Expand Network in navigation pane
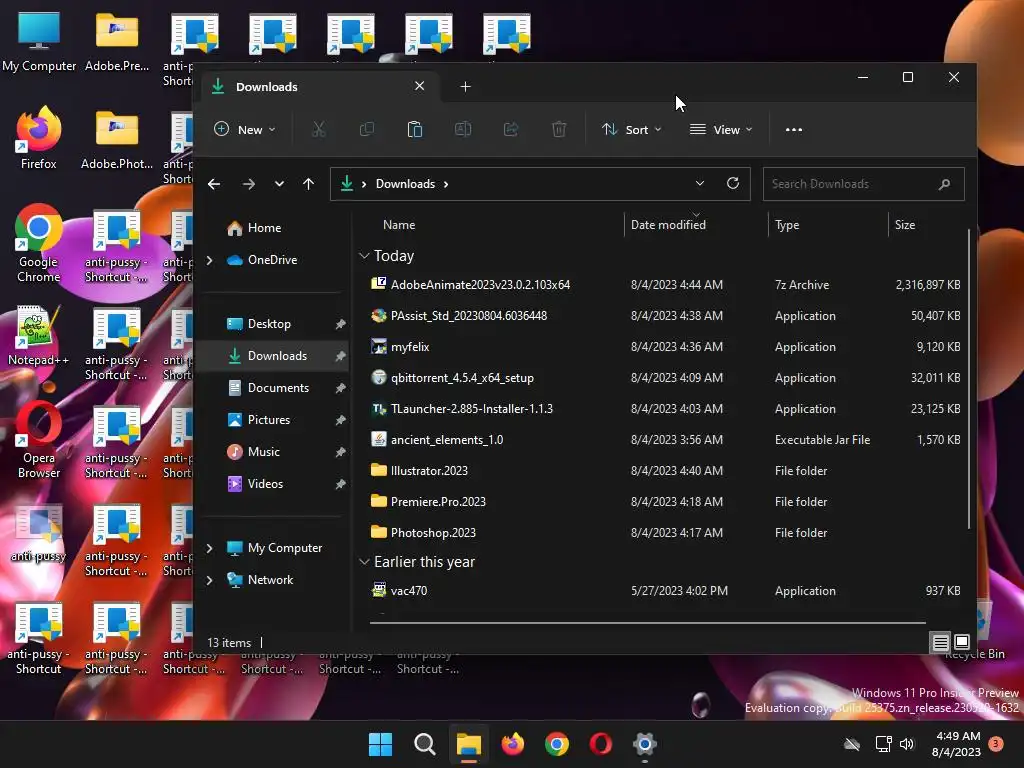Screen dimensions: 1024x768 tap(209, 580)
